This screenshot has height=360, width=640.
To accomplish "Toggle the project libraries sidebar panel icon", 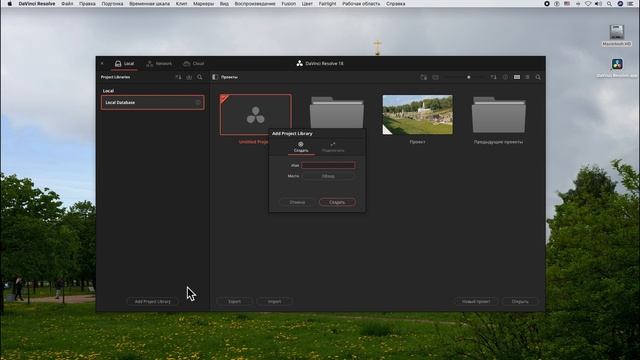I will [215, 77].
